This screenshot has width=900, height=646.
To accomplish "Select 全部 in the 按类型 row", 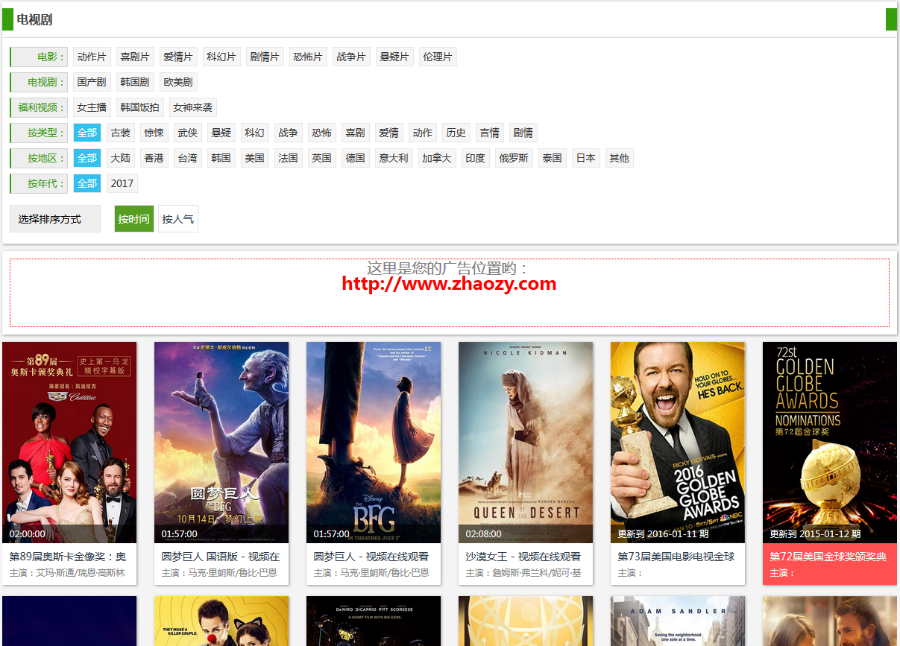I will [x=87, y=133].
